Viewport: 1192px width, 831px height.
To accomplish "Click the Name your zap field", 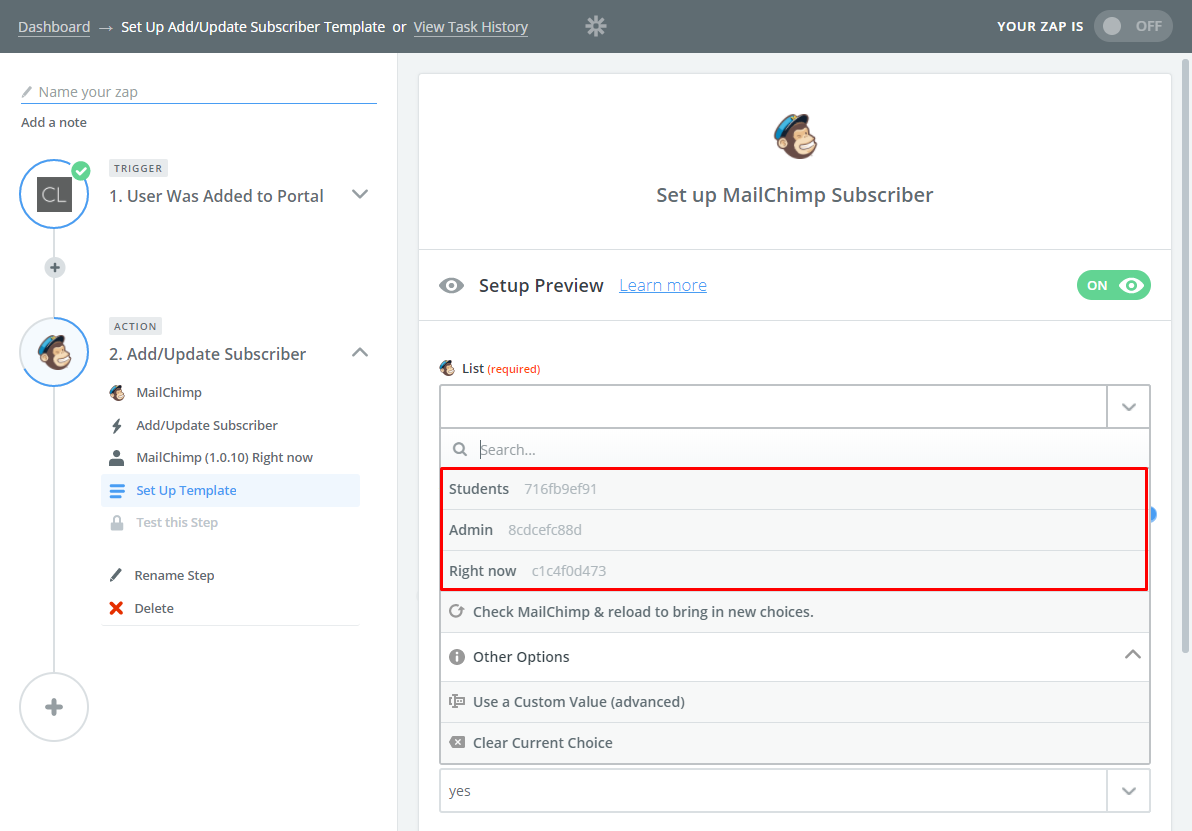I will click(x=199, y=92).
